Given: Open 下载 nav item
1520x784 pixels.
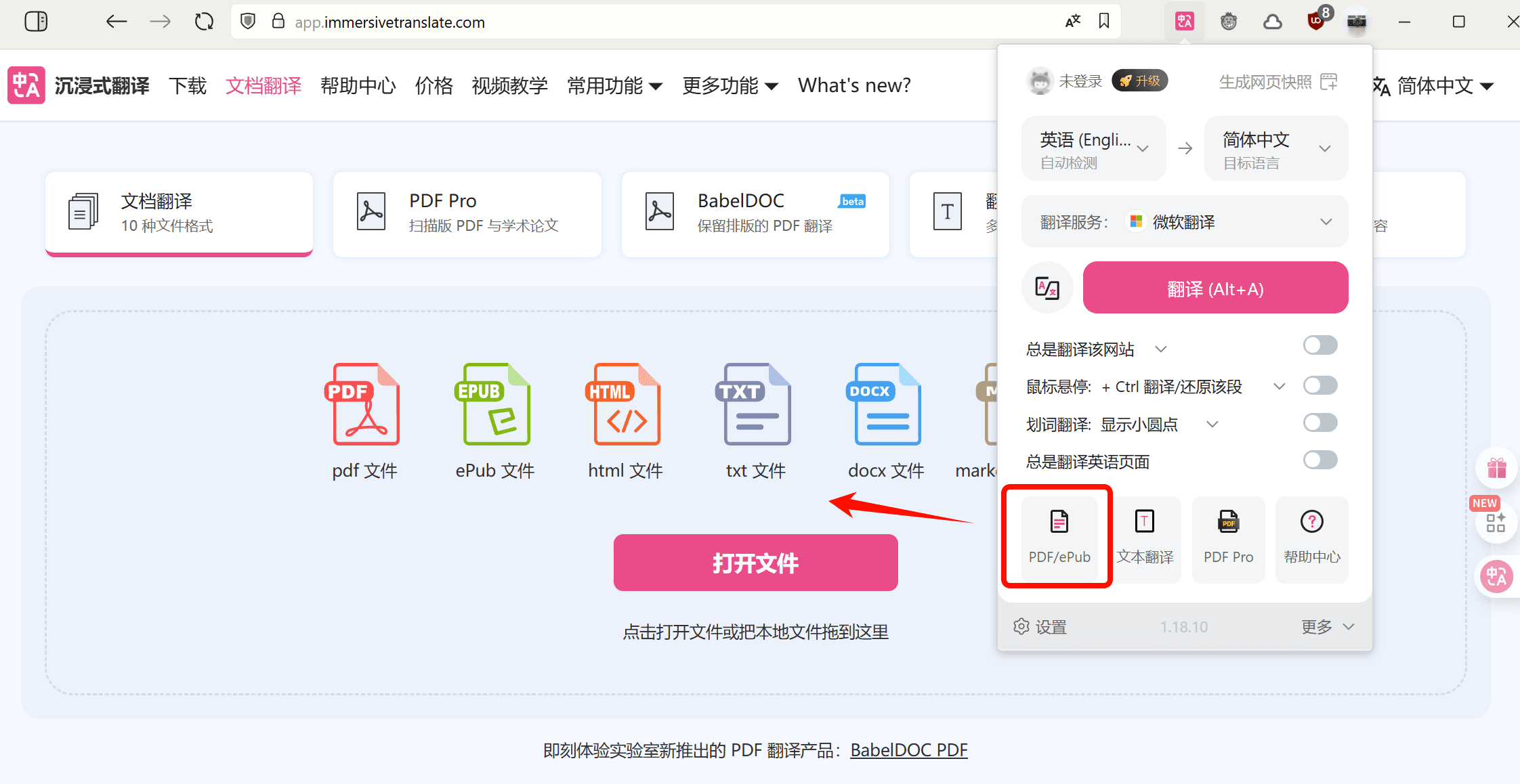Looking at the screenshot, I should click(188, 85).
